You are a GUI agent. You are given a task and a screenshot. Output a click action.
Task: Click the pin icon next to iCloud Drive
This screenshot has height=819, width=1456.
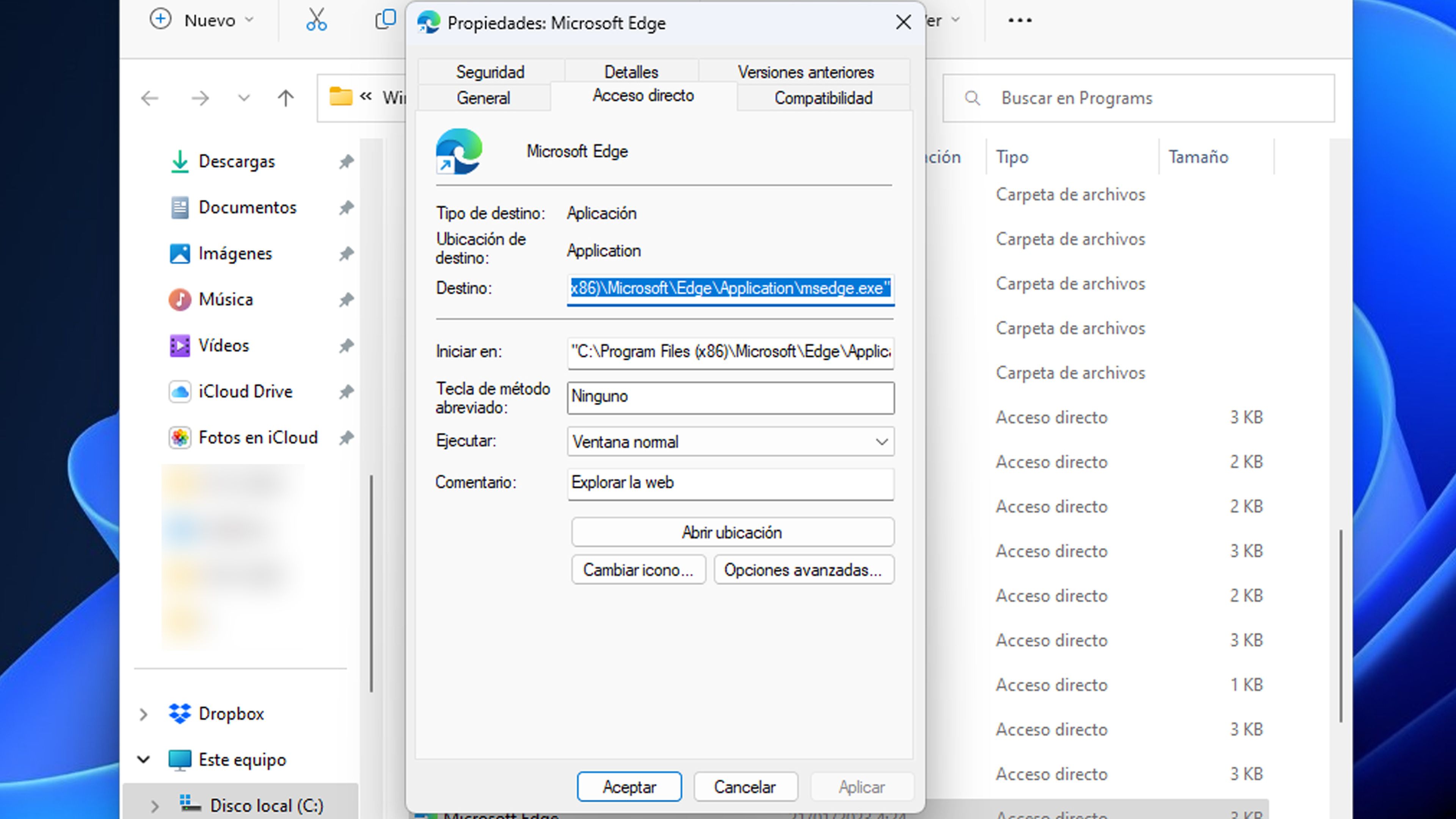pos(346,391)
